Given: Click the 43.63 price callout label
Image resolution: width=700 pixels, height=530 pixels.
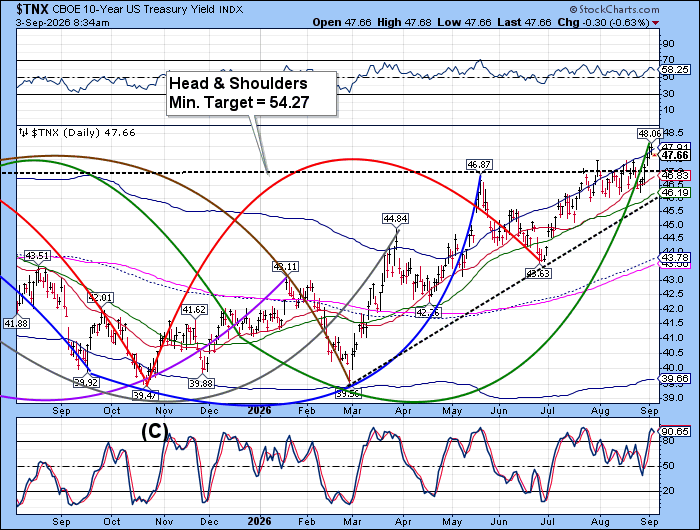Looking at the screenshot, I should 538,273.
